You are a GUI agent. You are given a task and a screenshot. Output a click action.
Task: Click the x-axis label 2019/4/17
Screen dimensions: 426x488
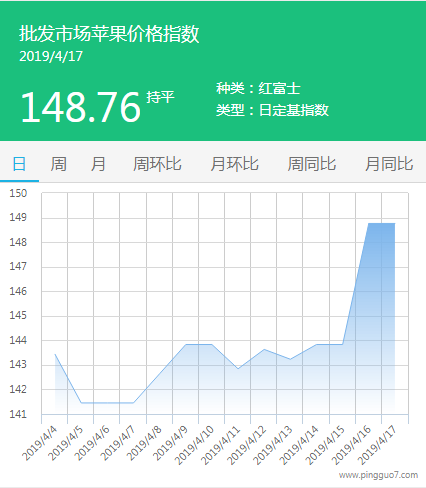[x=377, y=445]
